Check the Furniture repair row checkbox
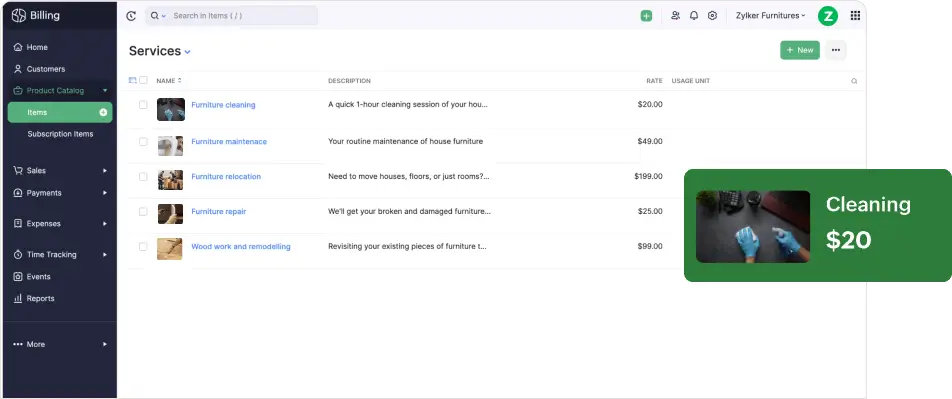Viewport: 952px width, 399px height. pyautogui.click(x=143, y=211)
